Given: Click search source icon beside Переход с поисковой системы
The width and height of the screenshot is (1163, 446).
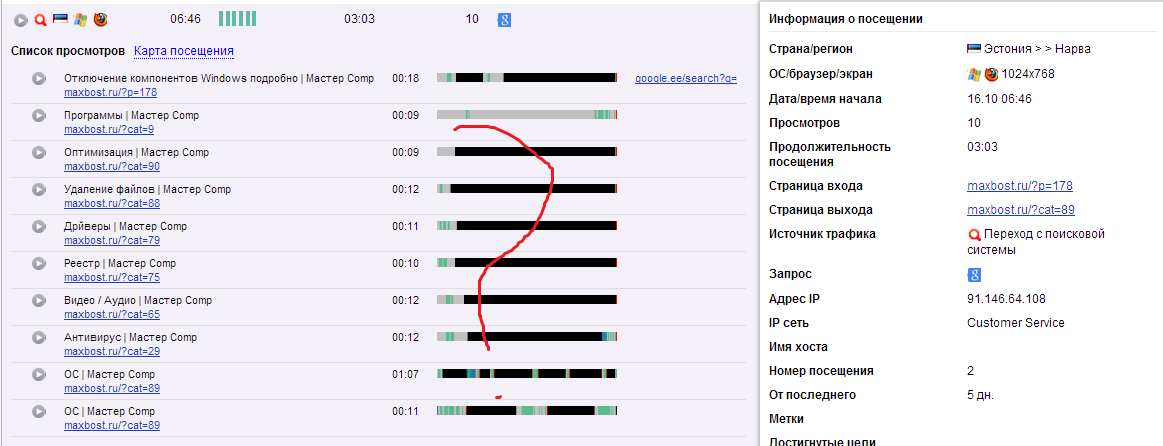Looking at the screenshot, I should pyautogui.click(x=974, y=235).
